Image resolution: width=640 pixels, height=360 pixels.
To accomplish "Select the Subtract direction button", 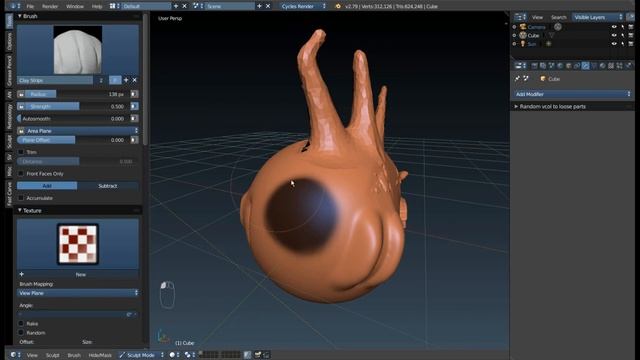I will pos(108,186).
